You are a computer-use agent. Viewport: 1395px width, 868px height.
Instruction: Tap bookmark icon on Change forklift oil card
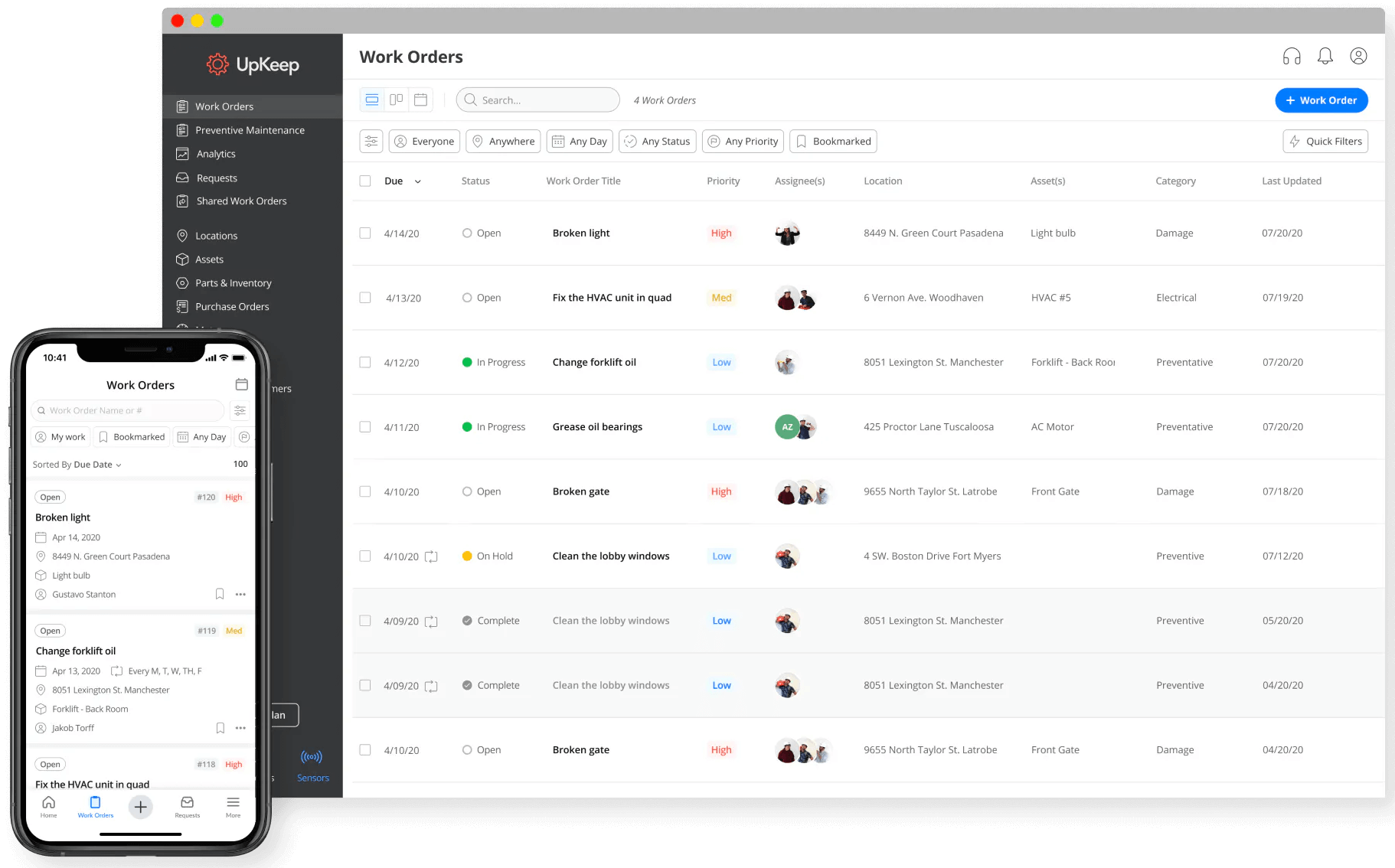click(x=220, y=728)
